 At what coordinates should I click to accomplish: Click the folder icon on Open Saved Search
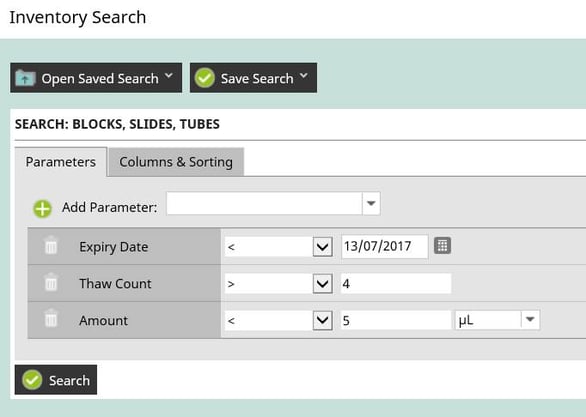coord(25,78)
